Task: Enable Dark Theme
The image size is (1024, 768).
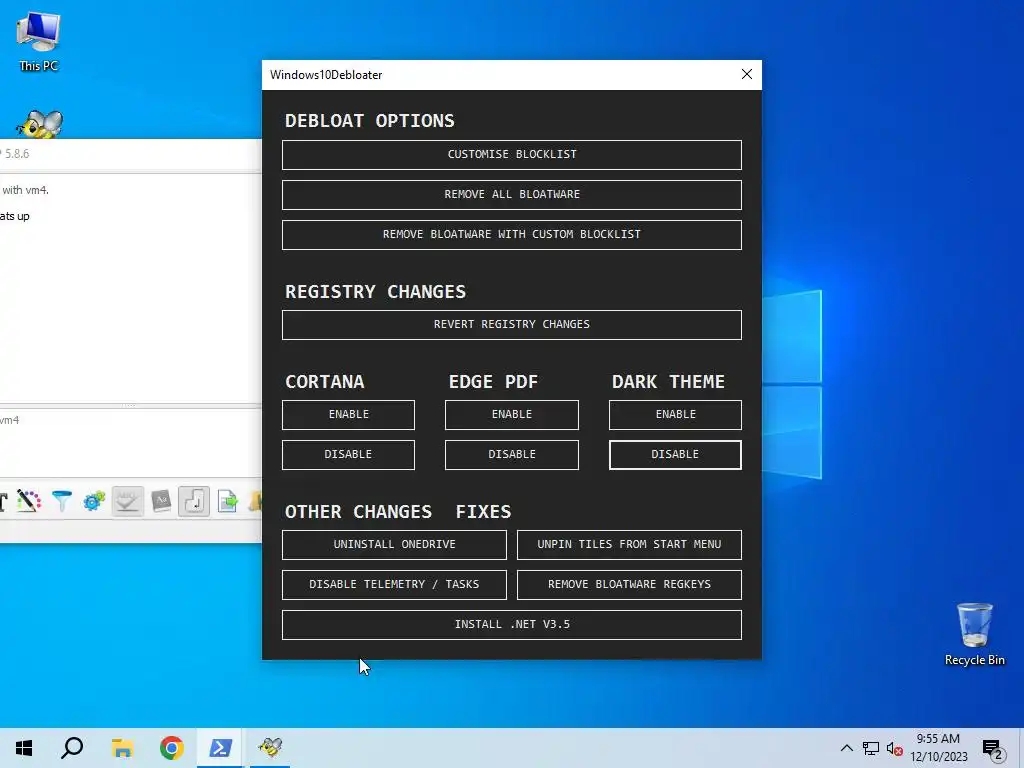Action: point(675,415)
